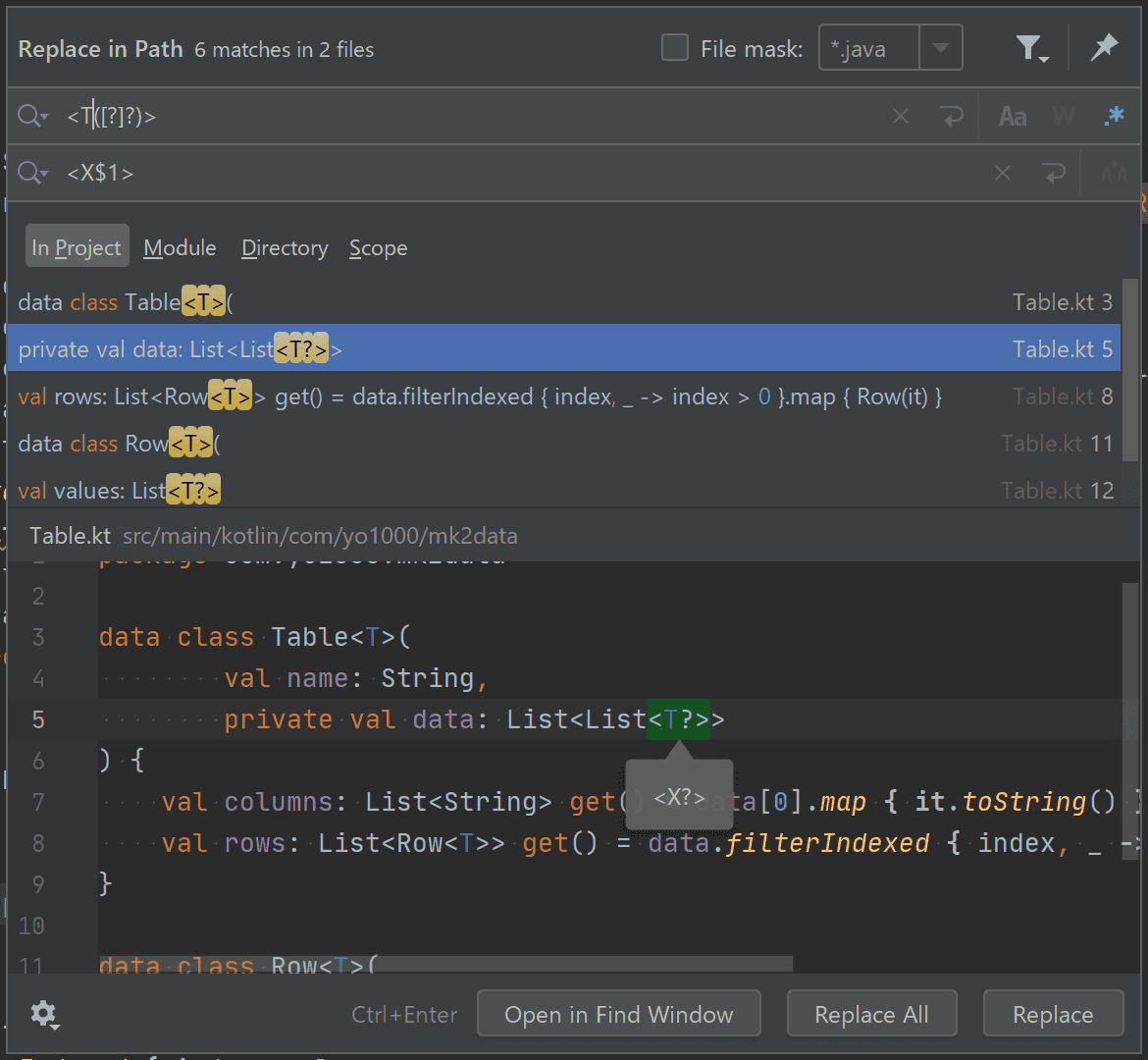Select the Directory scope tab
The height and width of the screenshot is (1060, 1148).
(x=285, y=248)
